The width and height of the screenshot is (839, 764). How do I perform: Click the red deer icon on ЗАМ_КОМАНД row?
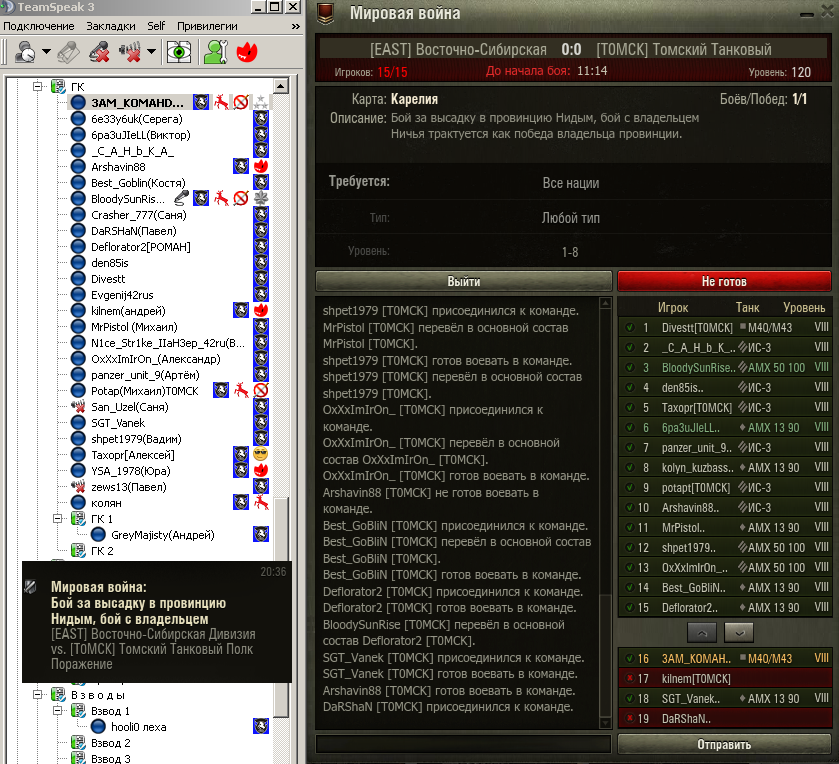(x=221, y=102)
